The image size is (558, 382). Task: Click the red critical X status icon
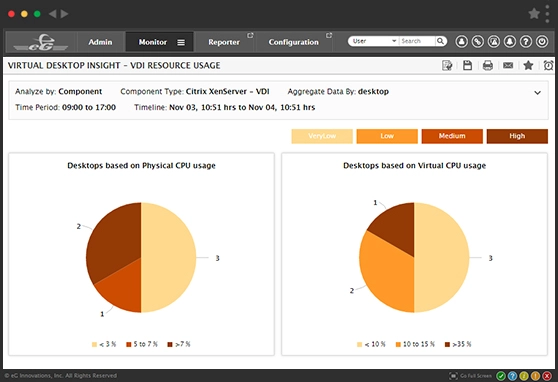click(x=547, y=376)
